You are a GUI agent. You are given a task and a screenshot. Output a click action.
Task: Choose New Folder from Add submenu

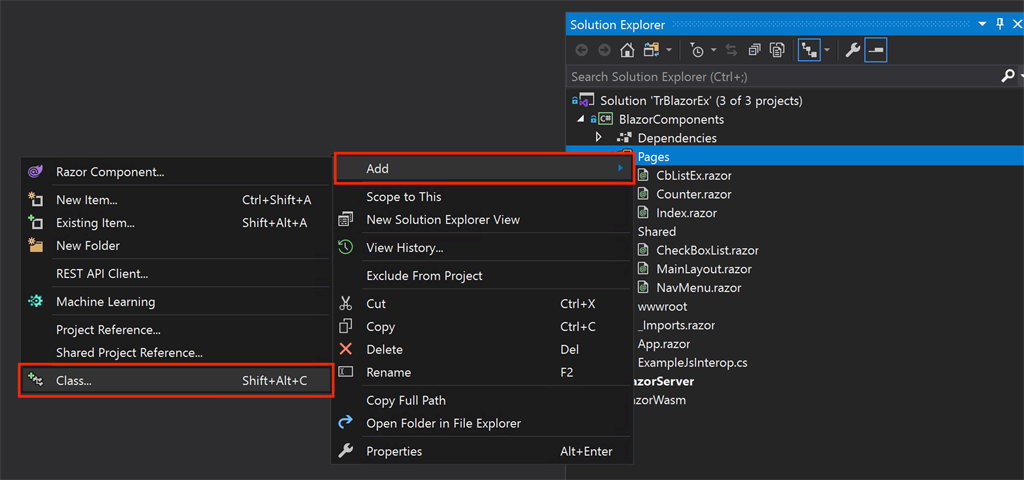coord(176,246)
